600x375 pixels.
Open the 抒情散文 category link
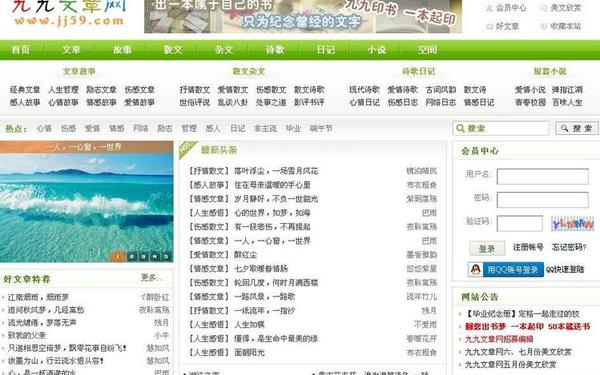coord(195,90)
